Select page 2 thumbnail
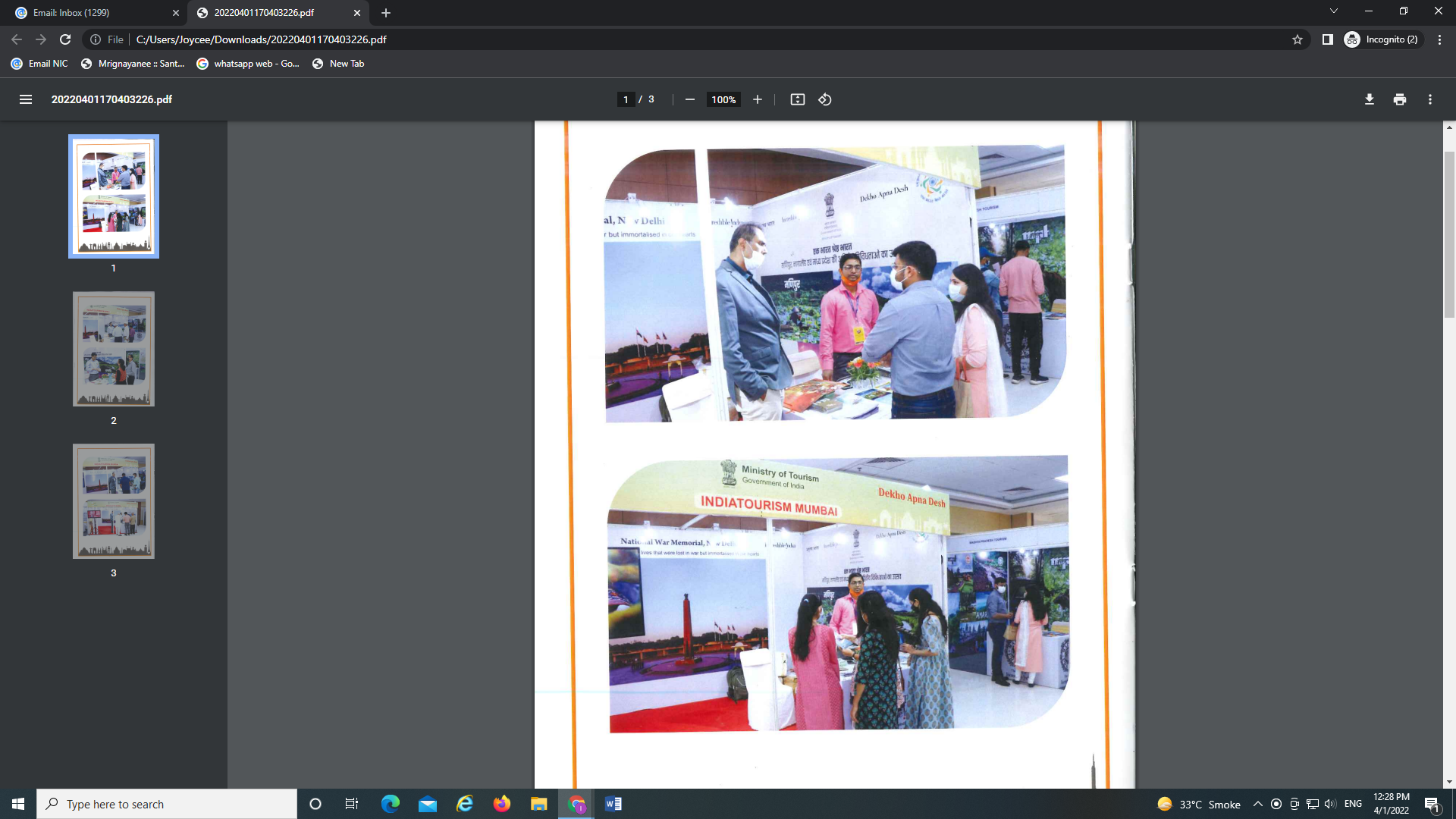The image size is (1456, 819). coord(114,349)
